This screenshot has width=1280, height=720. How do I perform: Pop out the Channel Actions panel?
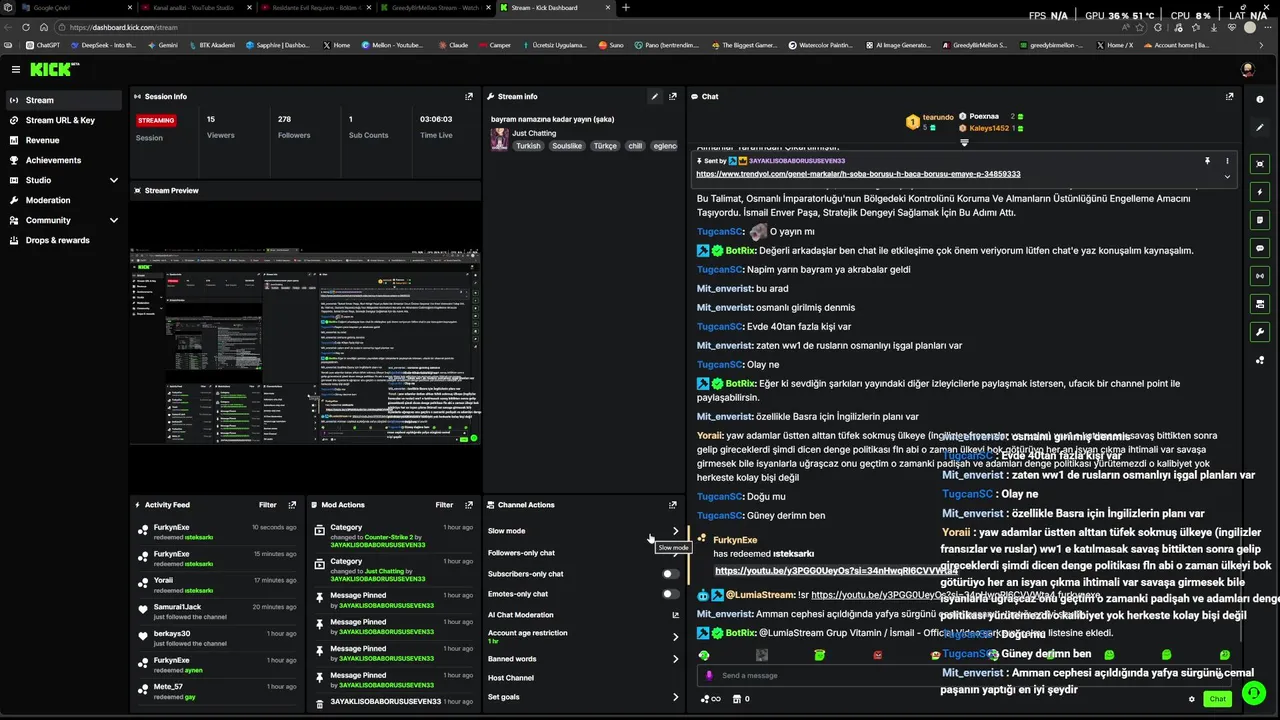point(673,505)
